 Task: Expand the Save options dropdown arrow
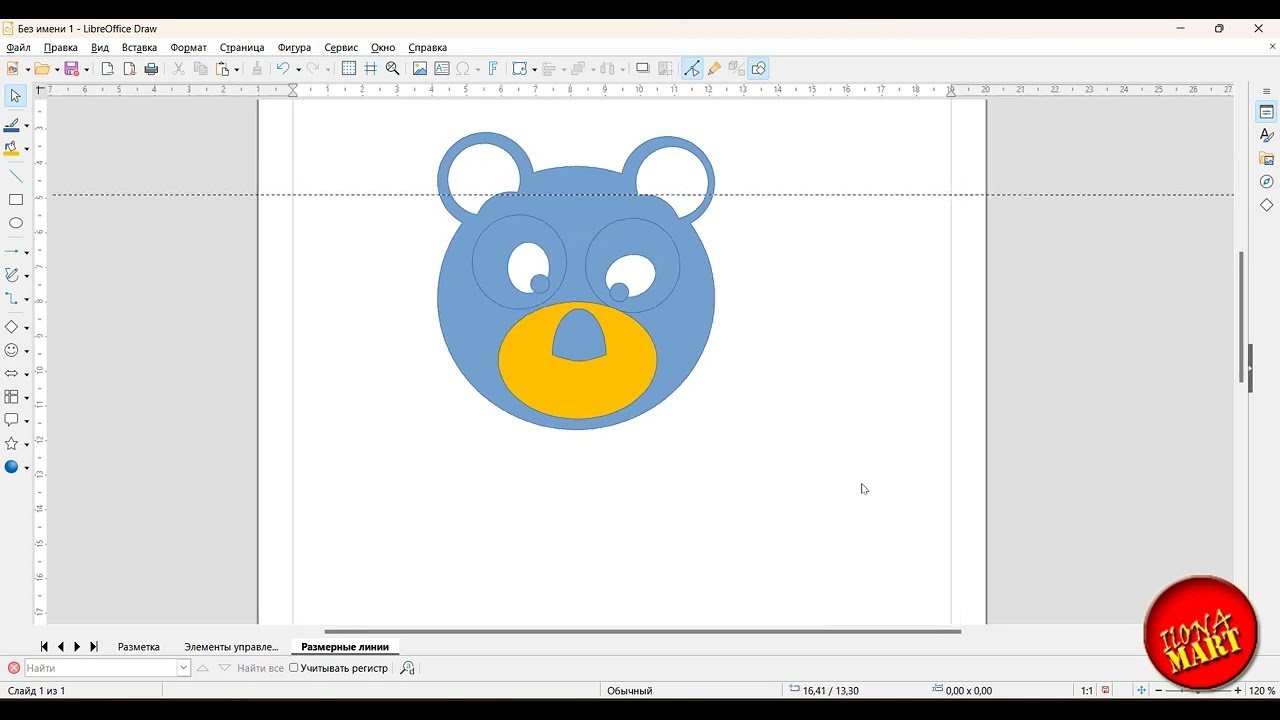(x=86, y=69)
